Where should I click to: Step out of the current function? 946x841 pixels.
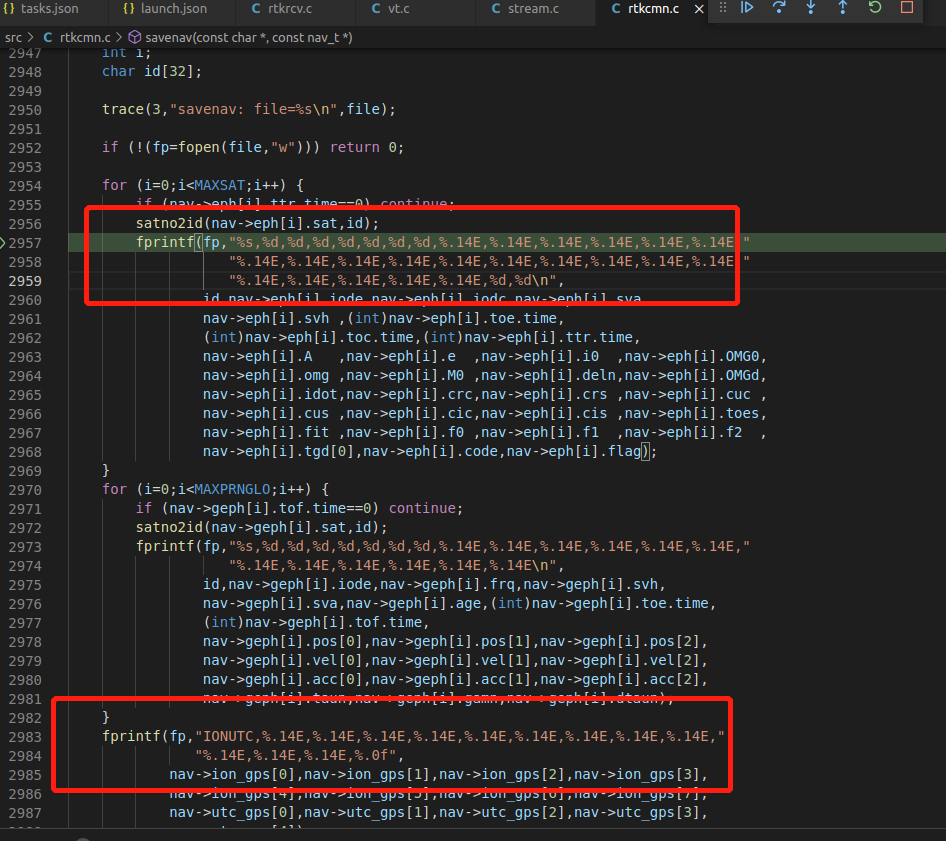pyautogui.click(x=842, y=8)
